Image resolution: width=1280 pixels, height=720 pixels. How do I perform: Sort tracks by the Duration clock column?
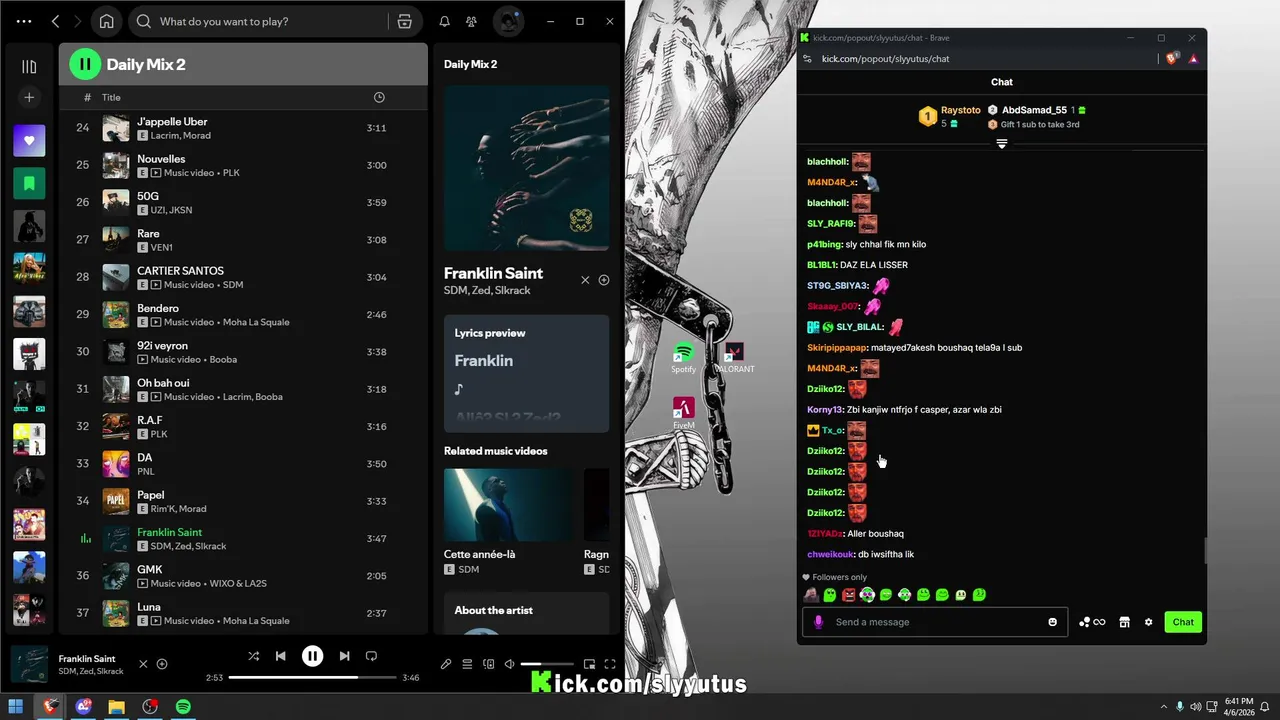tap(379, 97)
